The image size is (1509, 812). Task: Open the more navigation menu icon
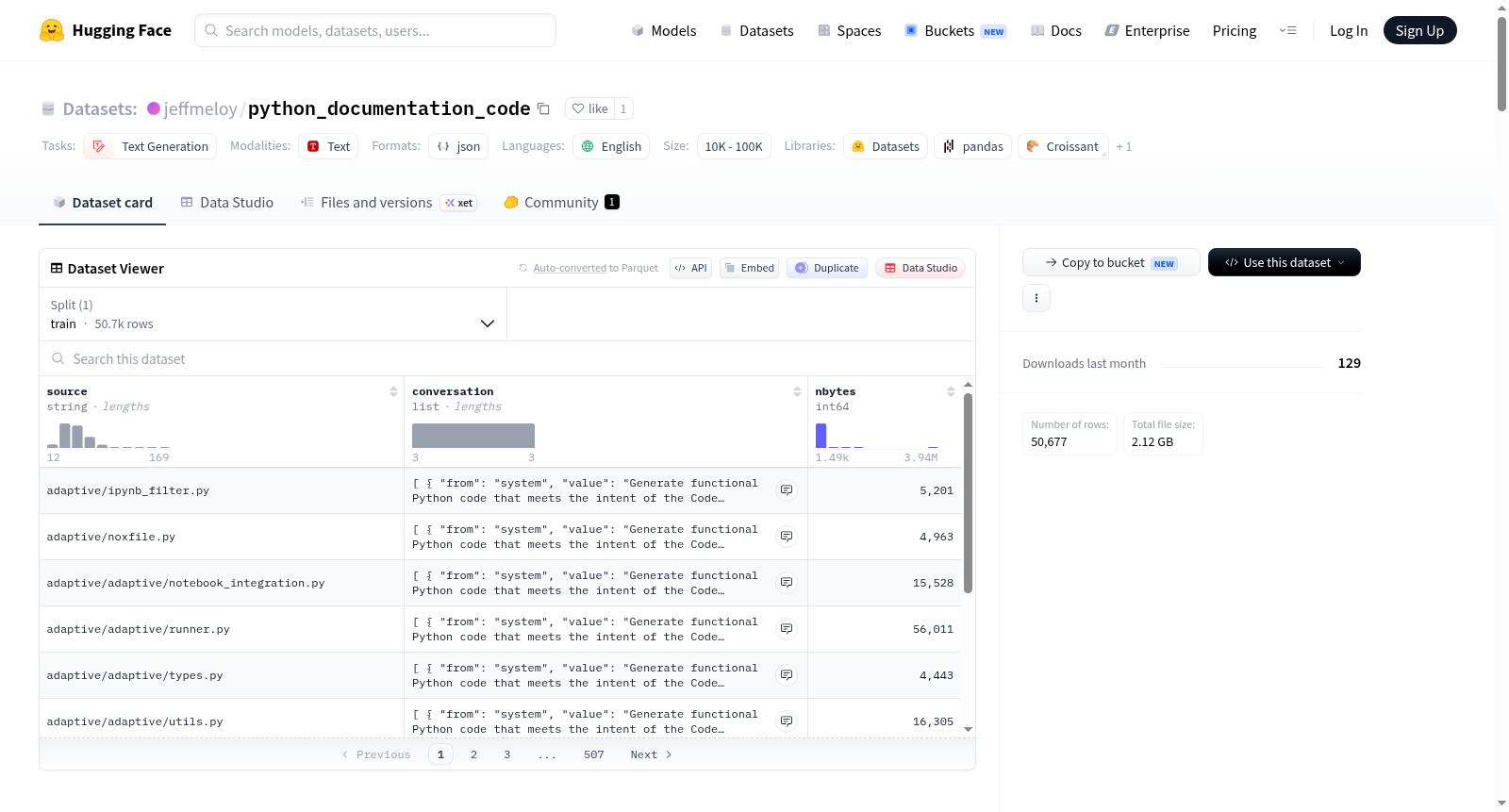point(1287,30)
